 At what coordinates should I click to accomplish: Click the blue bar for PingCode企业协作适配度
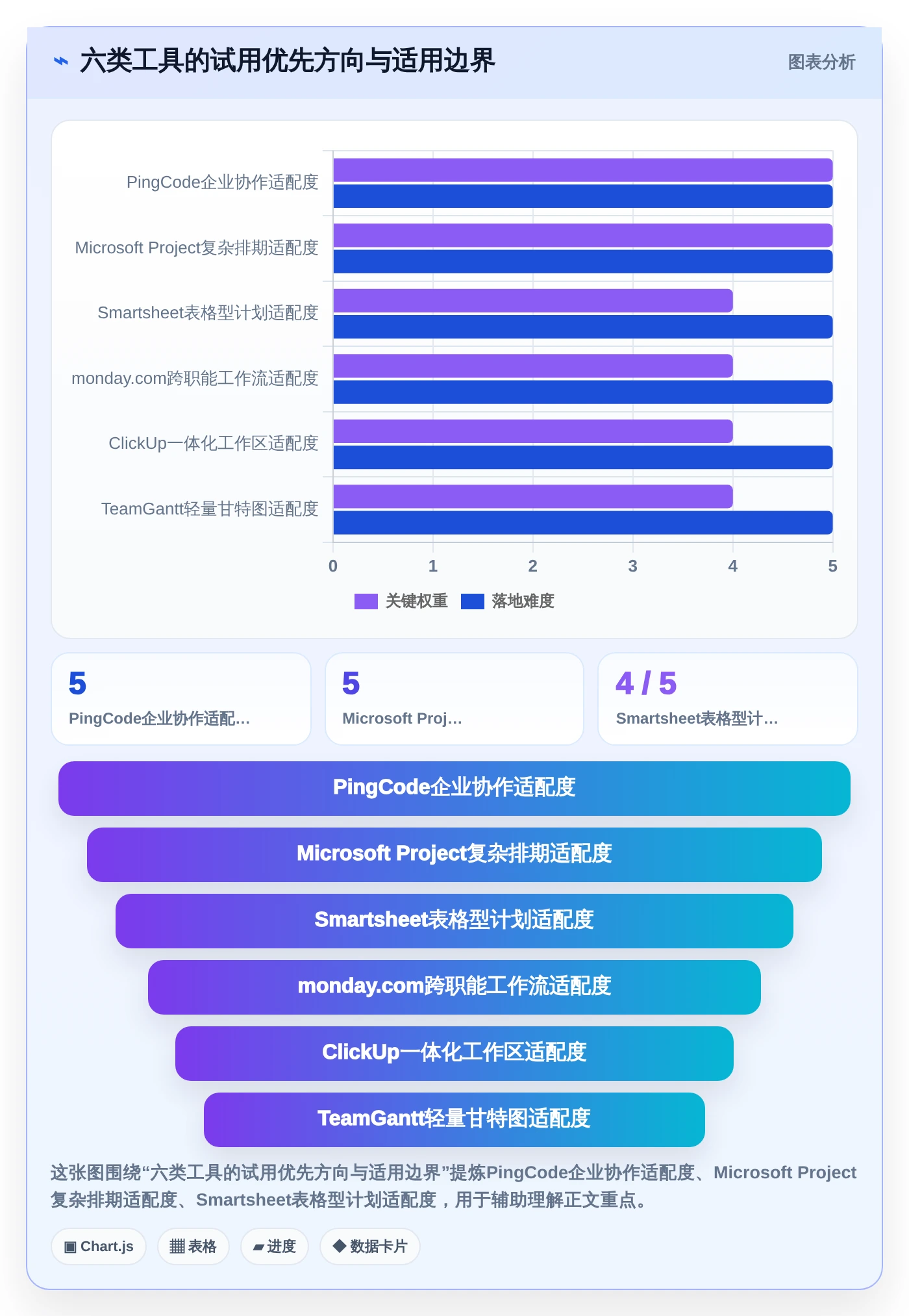pyautogui.click(x=583, y=196)
